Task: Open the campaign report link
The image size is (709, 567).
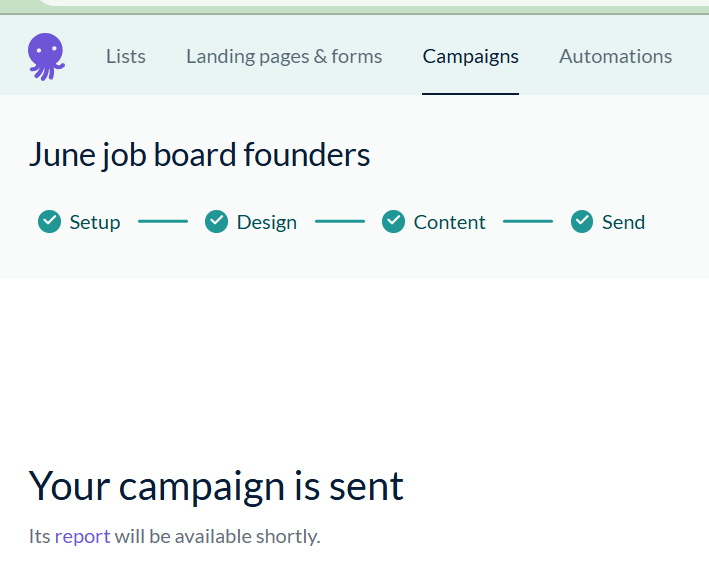Action: (82, 536)
